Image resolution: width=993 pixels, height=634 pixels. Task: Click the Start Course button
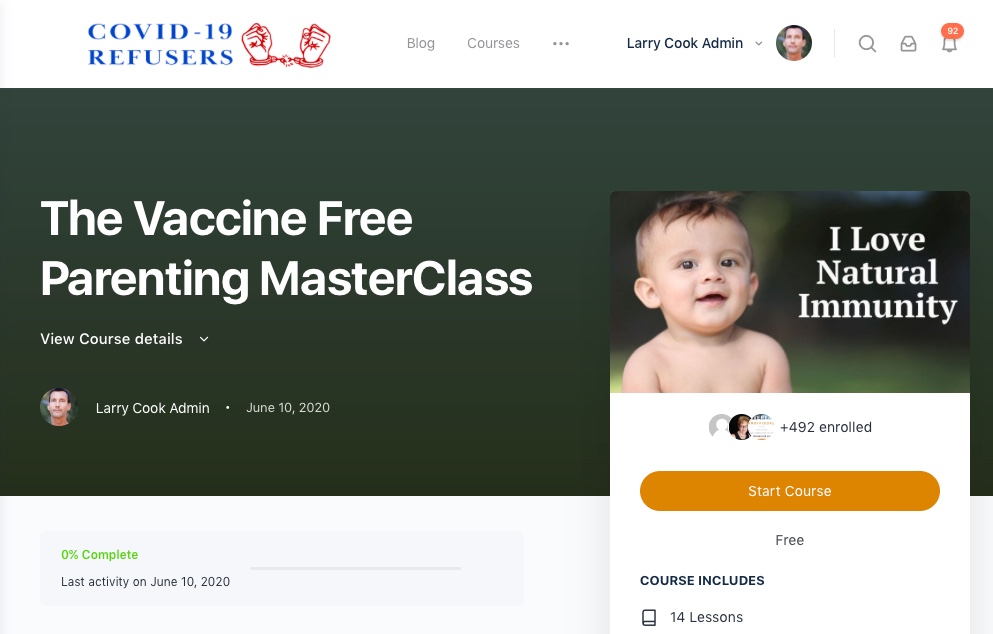[x=790, y=491]
